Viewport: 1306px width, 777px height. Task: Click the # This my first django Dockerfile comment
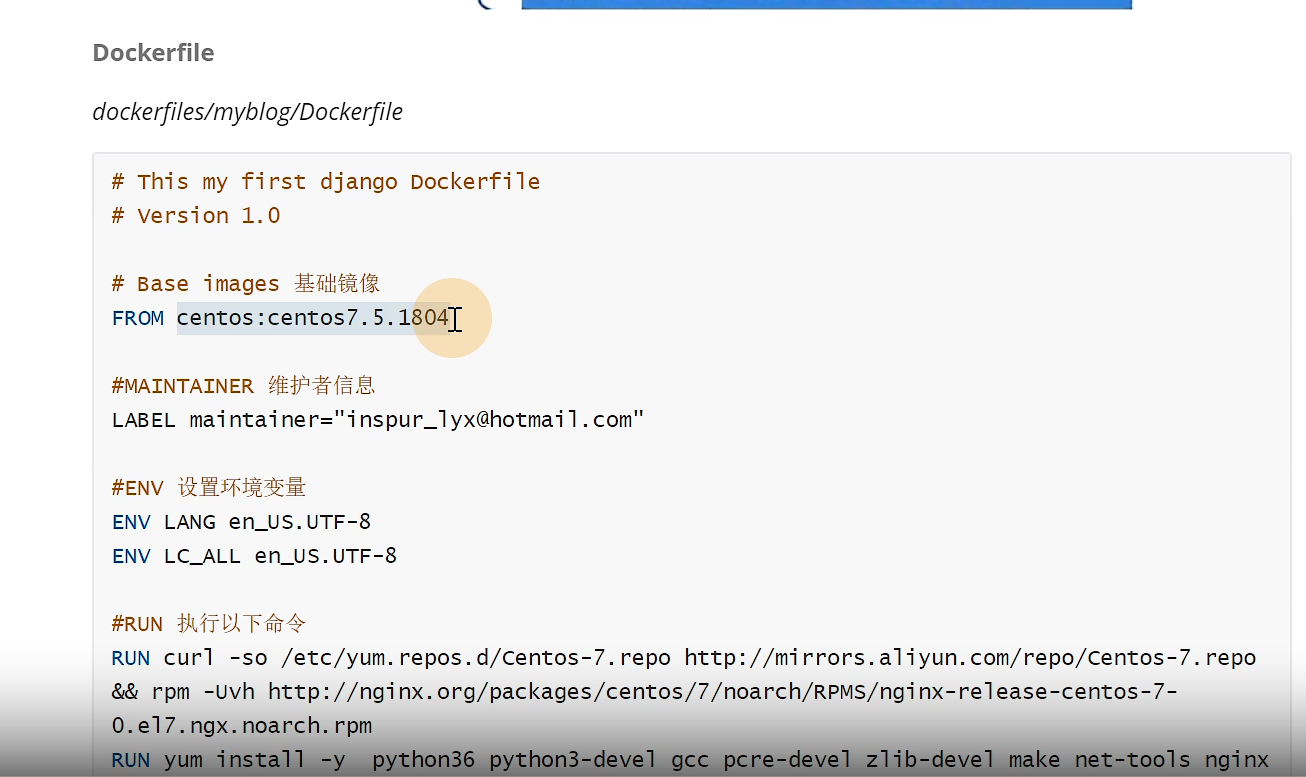pyautogui.click(x=325, y=181)
